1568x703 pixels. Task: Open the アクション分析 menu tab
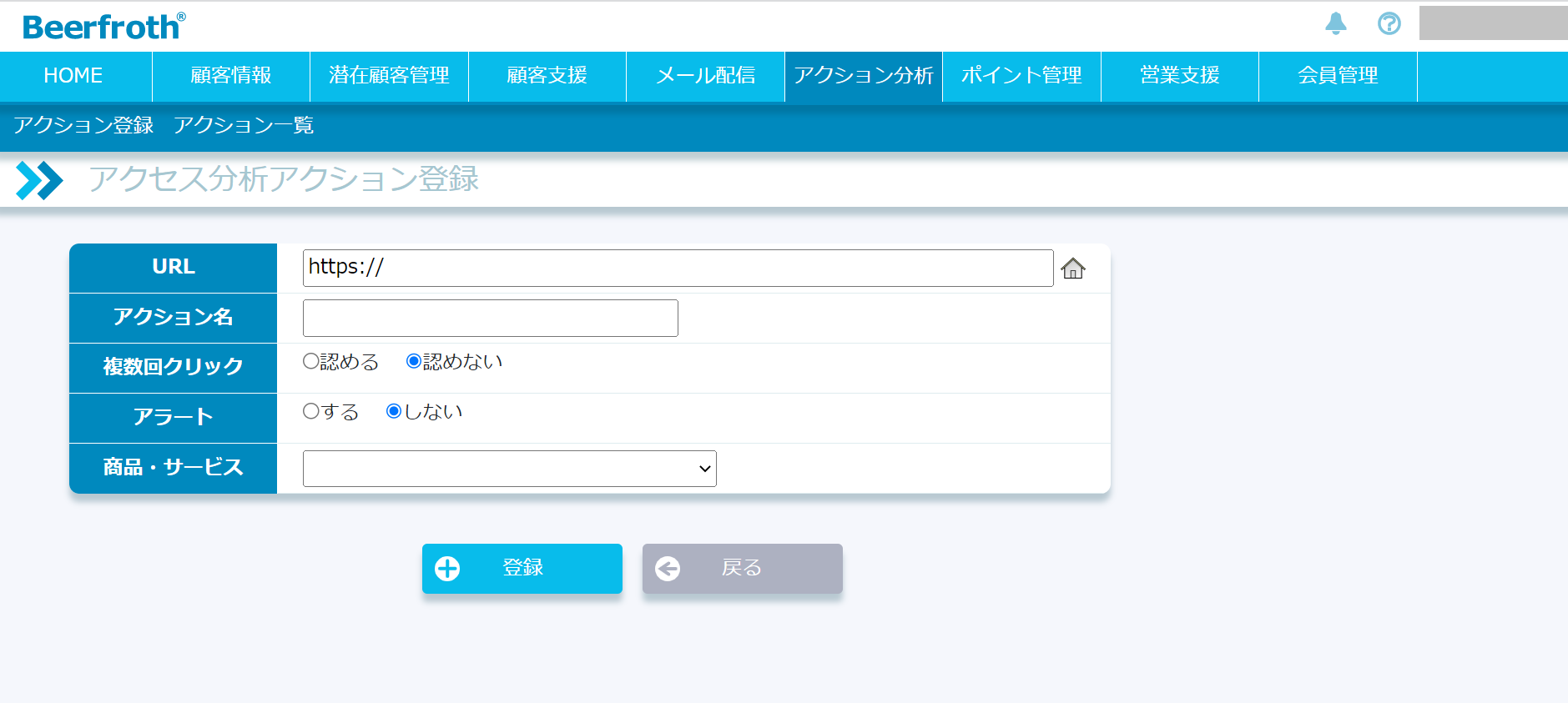pos(863,76)
